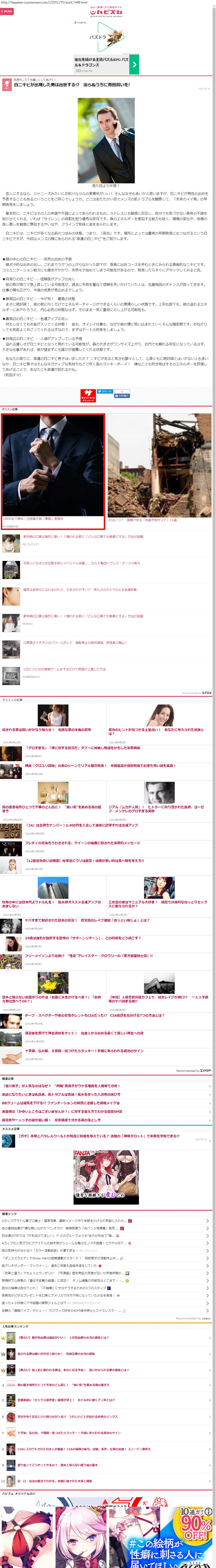
Task: Open the pink MENU button
Action: [7, 11]
